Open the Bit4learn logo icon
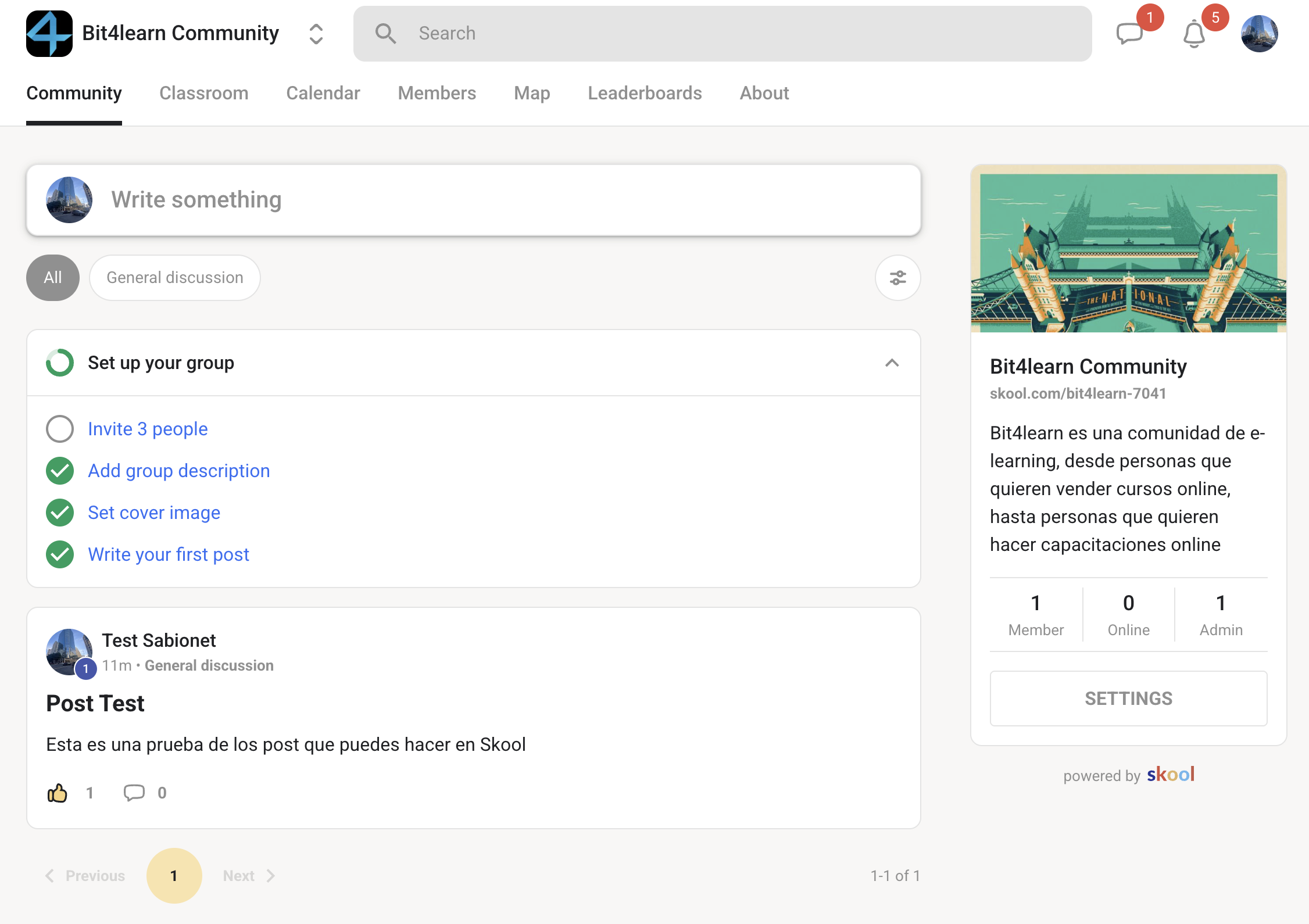The image size is (1309, 924). point(49,34)
